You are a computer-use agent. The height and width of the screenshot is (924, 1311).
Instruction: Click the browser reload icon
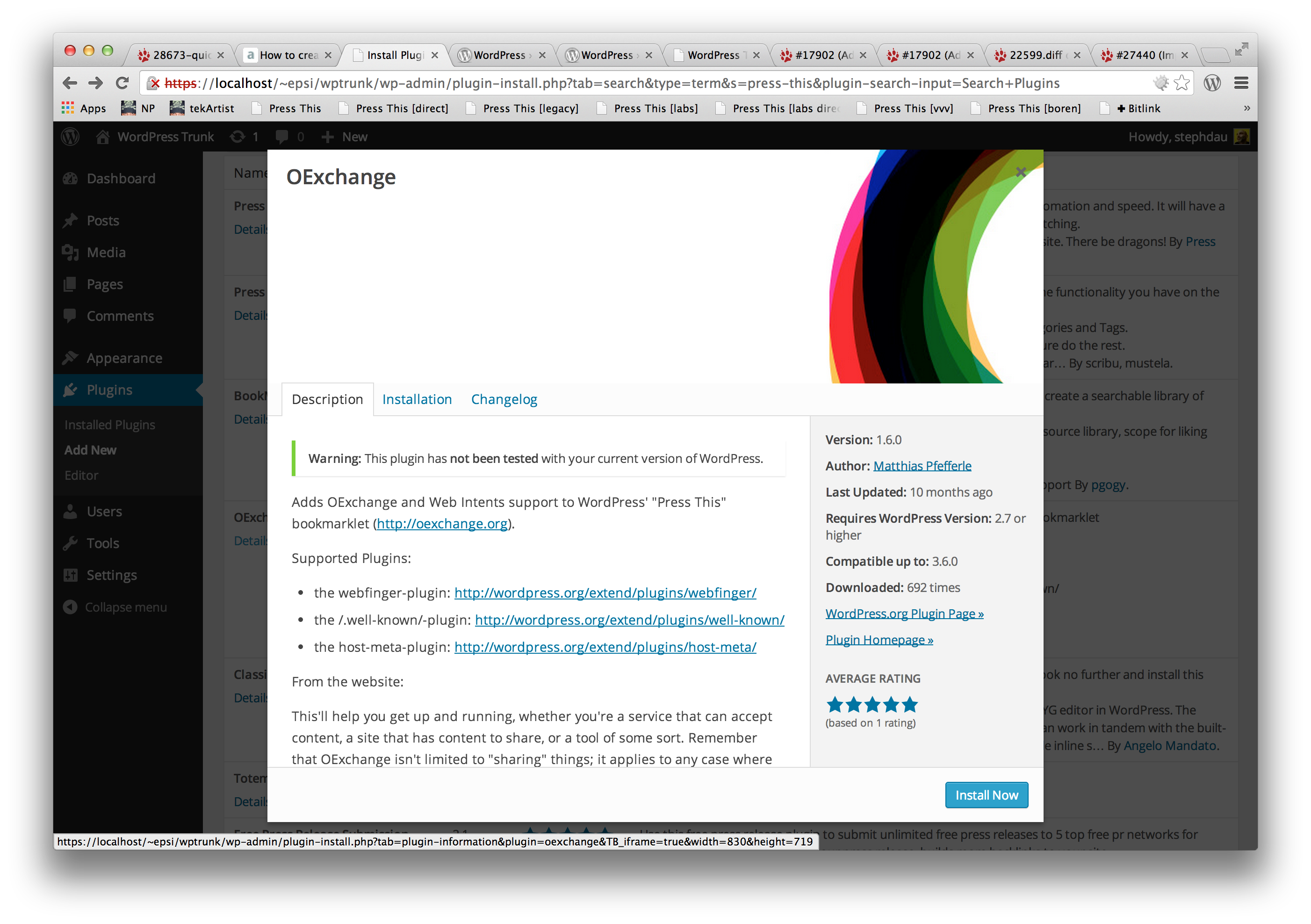click(122, 83)
